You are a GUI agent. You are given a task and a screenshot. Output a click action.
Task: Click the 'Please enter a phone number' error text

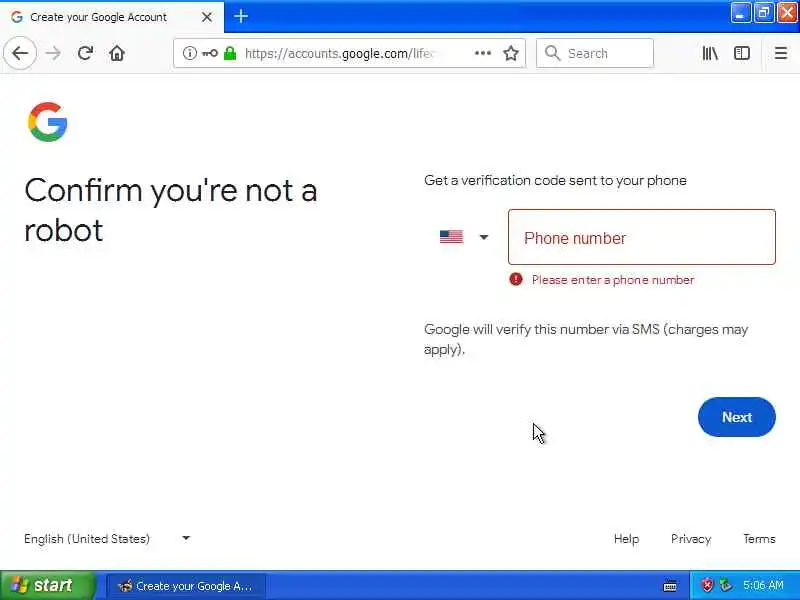point(613,280)
